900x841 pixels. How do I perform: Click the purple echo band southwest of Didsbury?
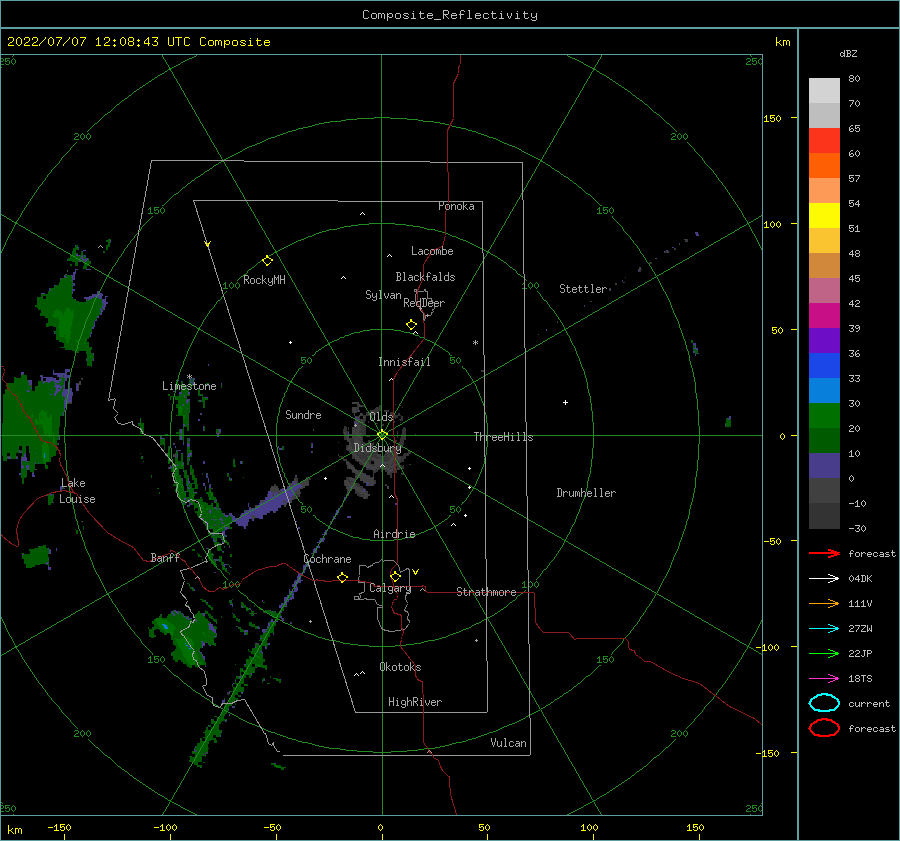[271, 501]
